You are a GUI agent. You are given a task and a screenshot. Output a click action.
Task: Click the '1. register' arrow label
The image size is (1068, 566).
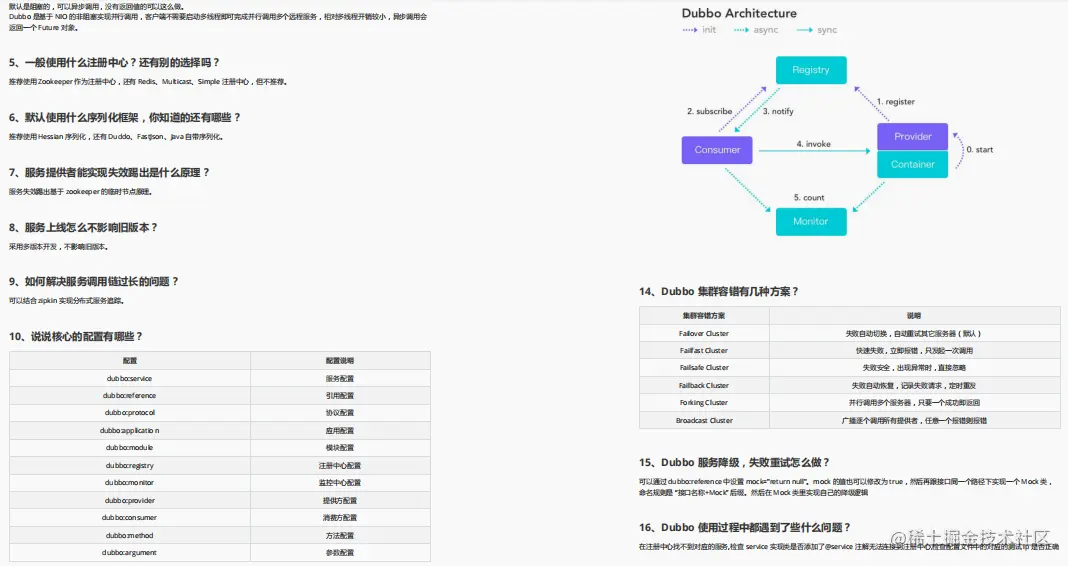click(896, 101)
